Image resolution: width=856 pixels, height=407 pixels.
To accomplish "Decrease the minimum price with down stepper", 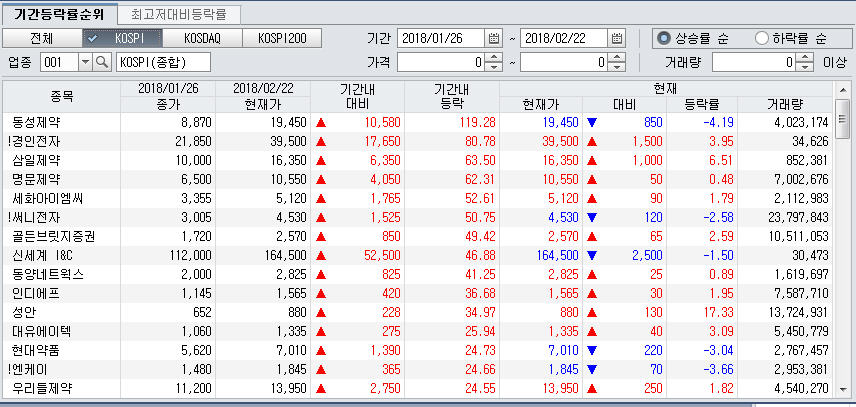I will point(494,67).
